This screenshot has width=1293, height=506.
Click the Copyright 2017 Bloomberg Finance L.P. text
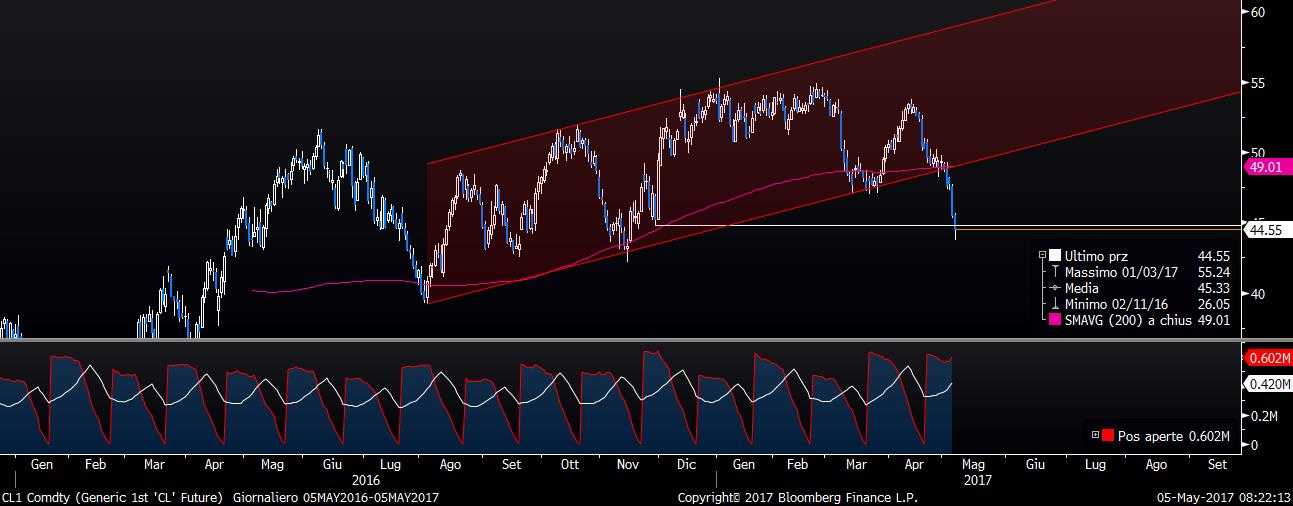coord(797,497)
